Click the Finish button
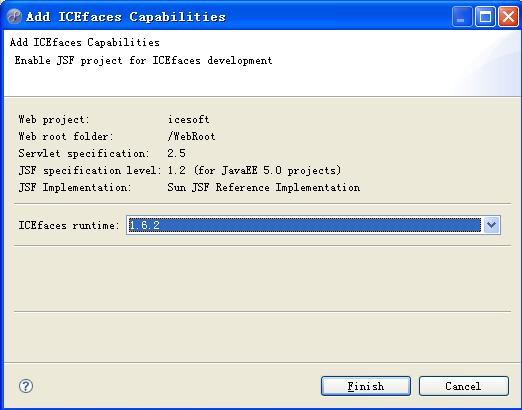Image resolution: width=522 pixels, height=410 pixels. pyautogui.click(x=366, y=386)
